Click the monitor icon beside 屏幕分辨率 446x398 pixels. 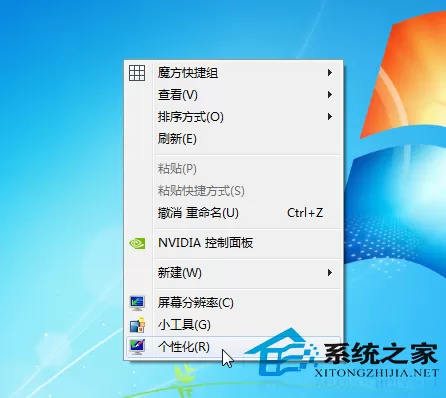pyautogui.click(x=137, y=303)
